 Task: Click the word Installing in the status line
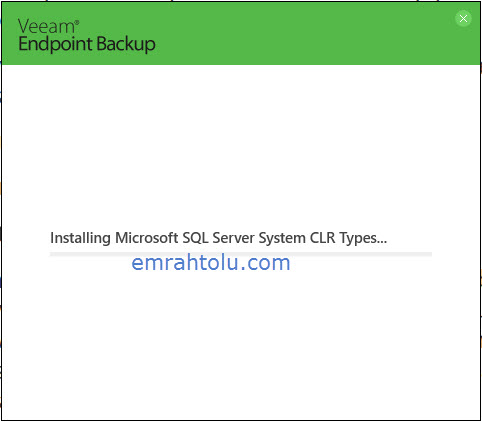click(80, 239)
